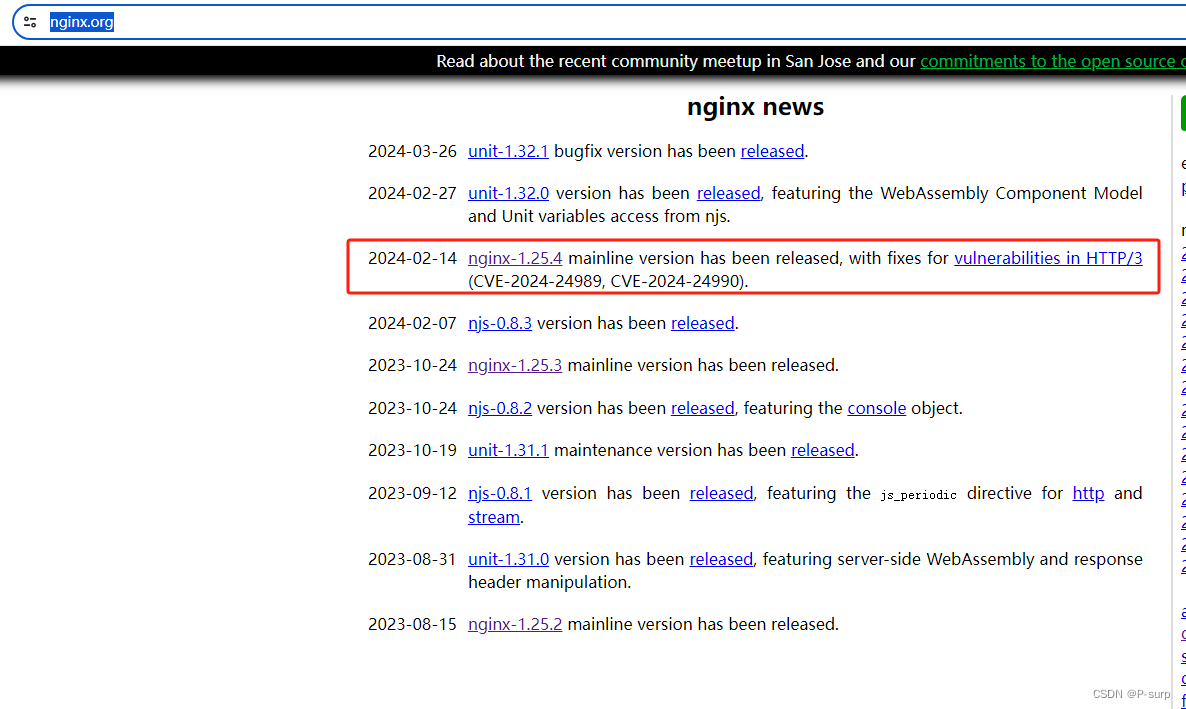Click the date 2024-03-26
1186x709 pixels.
(x=412, y=151)
